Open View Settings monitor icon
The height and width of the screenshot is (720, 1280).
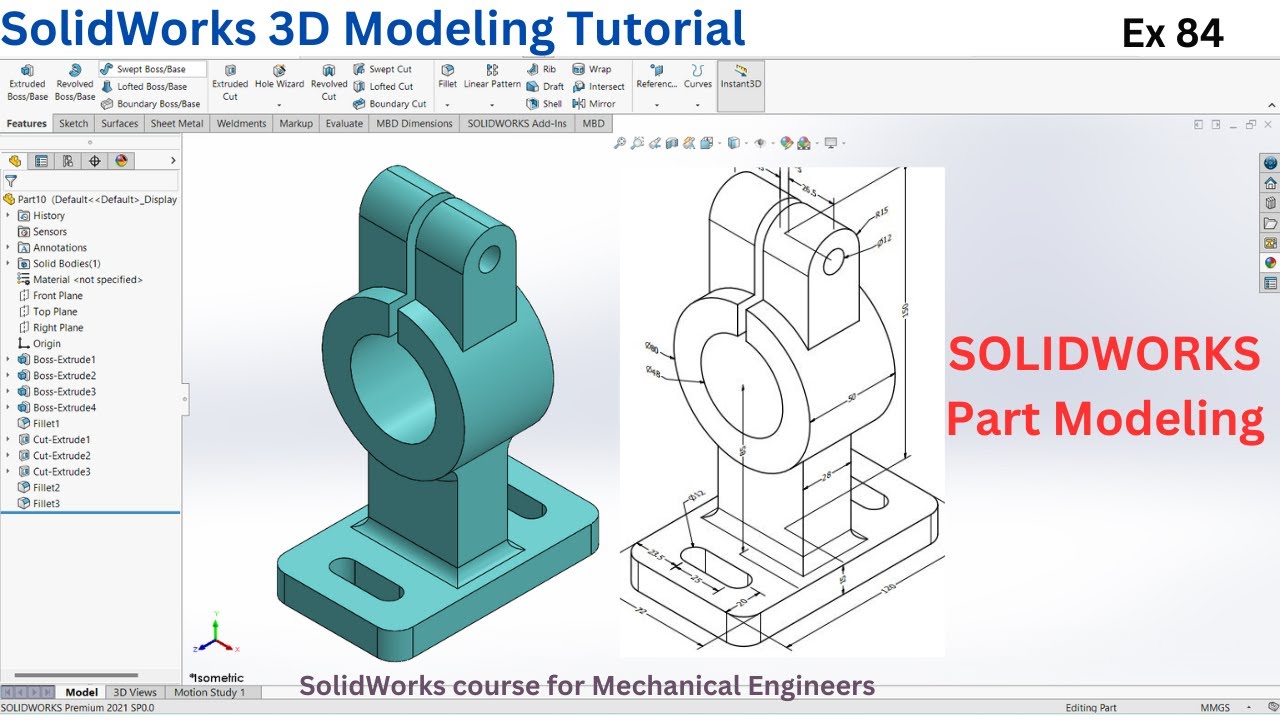coord(830,143)
